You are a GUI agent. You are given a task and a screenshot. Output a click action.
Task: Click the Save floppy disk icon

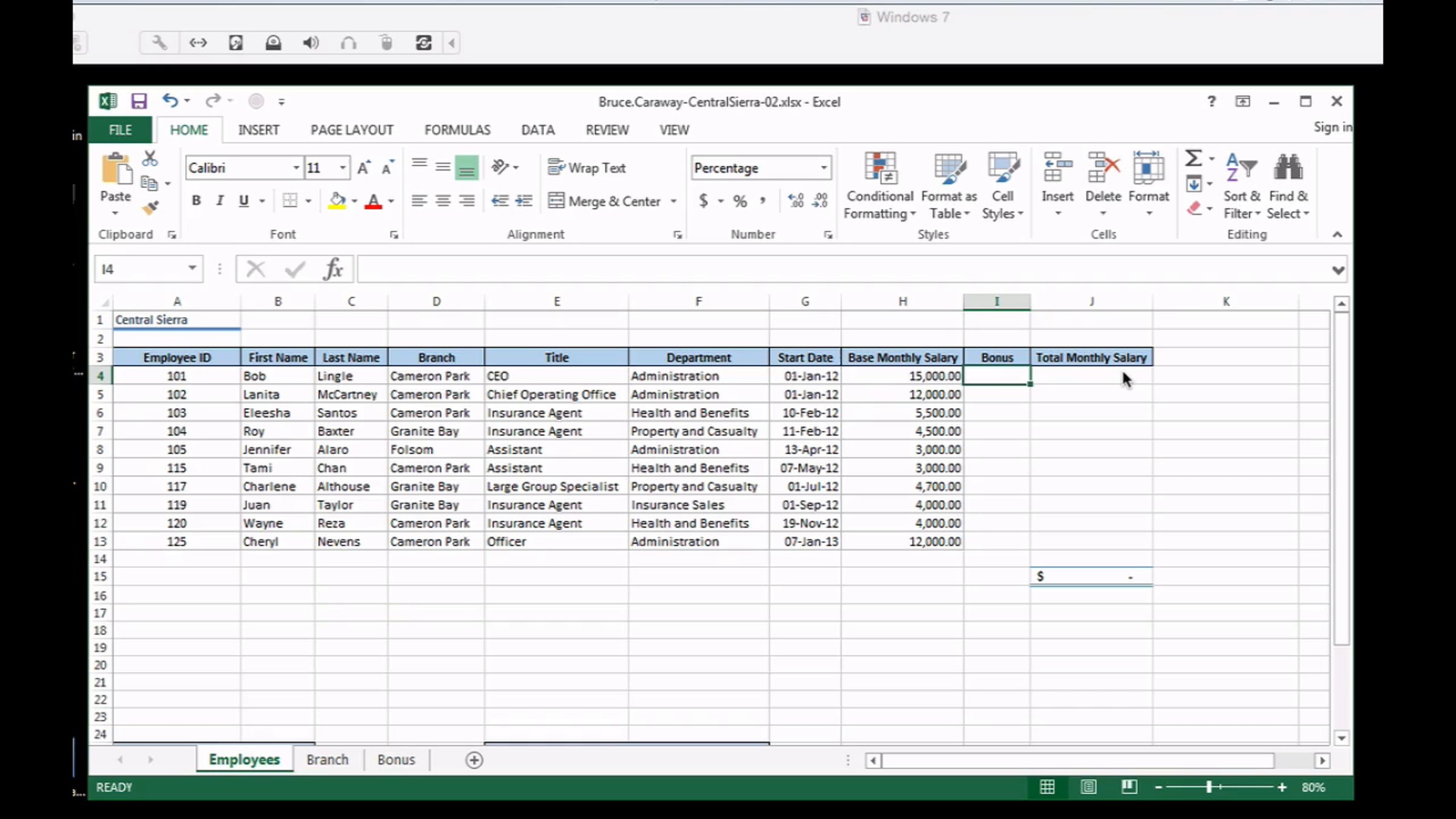[139, 101]
